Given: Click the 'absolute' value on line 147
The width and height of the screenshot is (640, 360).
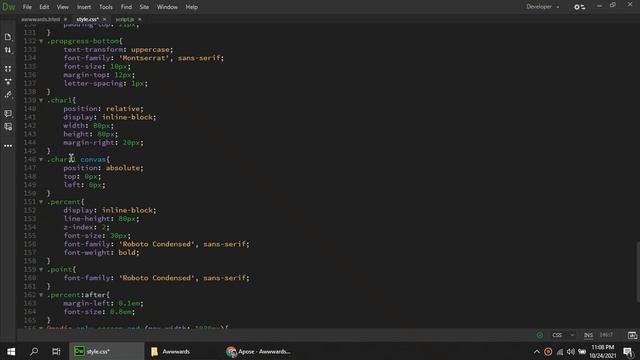Looking at the screenshot, I should click(122, 168).
